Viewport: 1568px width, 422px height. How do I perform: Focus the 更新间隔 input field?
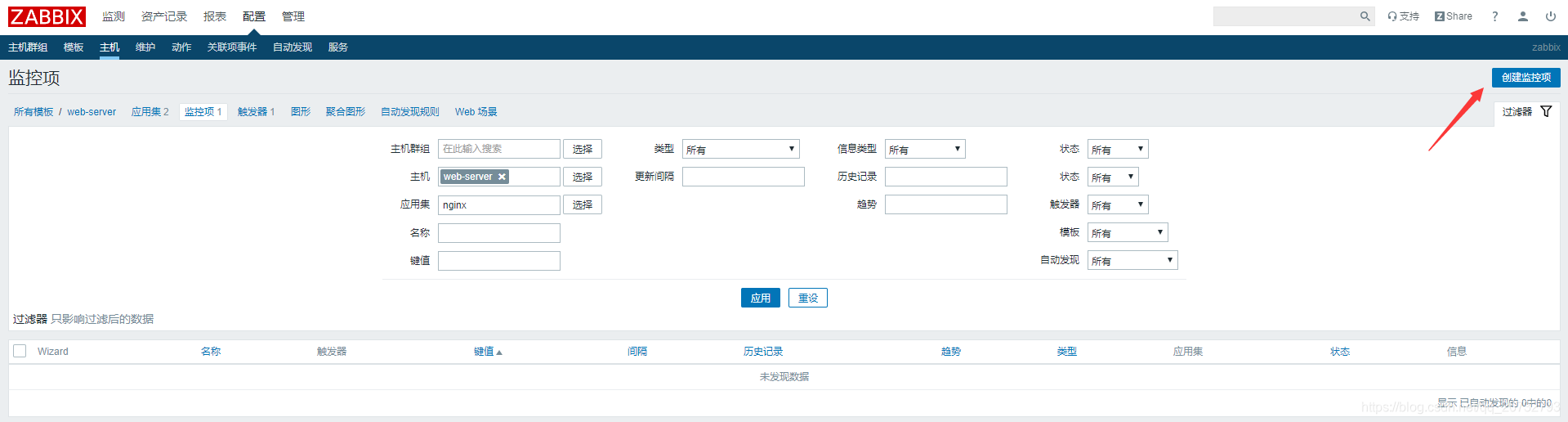744,177
